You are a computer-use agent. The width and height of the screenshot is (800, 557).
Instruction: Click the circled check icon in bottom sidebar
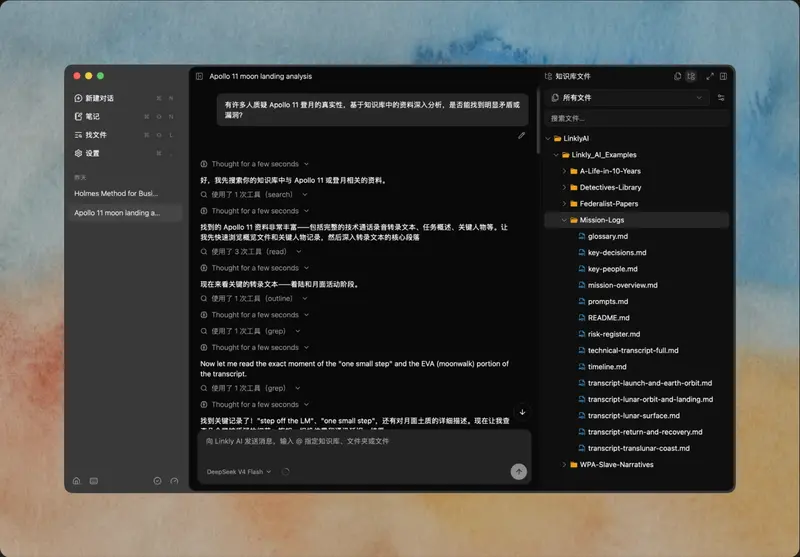click(x=157, y=480)
